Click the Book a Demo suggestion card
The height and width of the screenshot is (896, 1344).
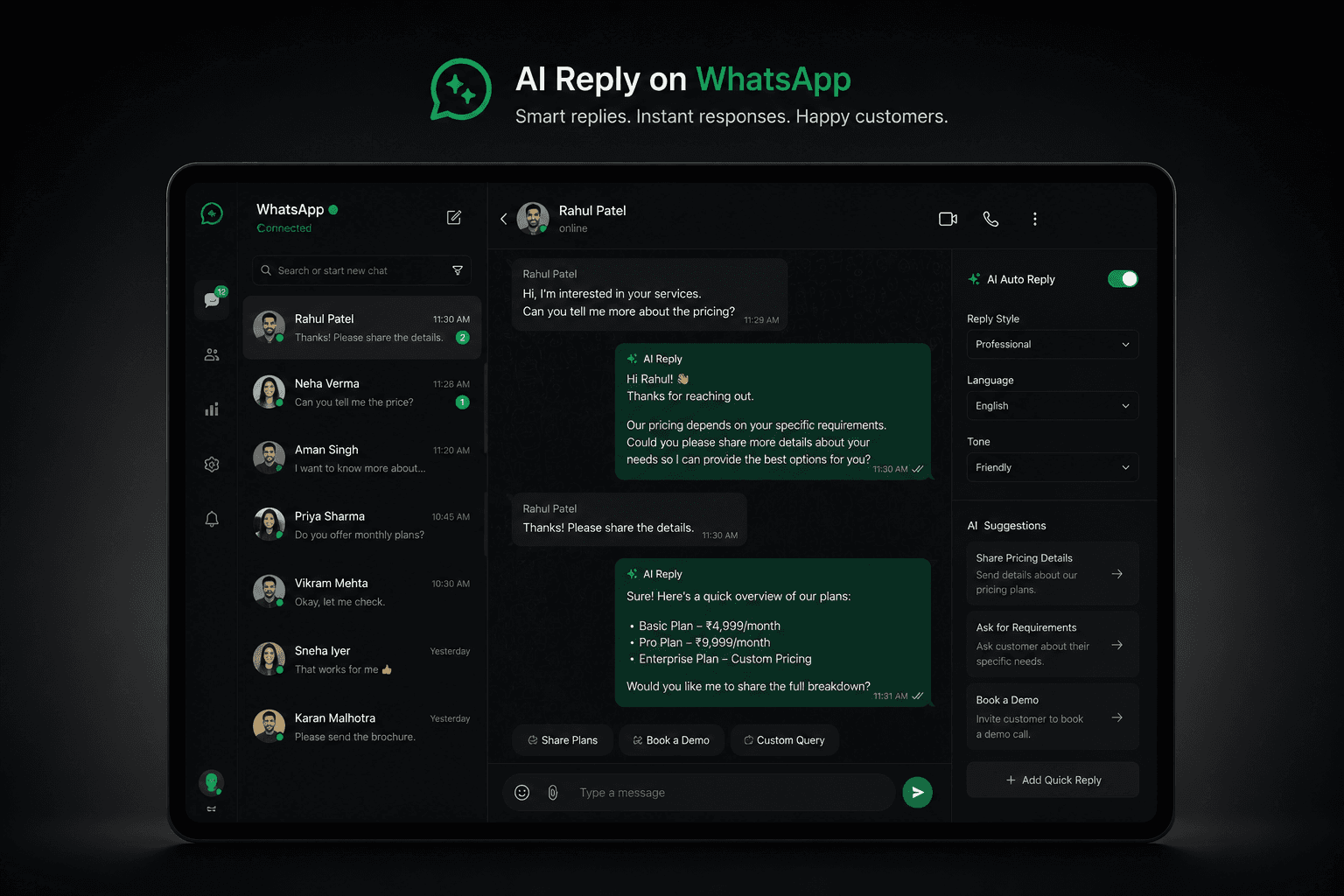pyautogui.click(x=1053, y=717)
